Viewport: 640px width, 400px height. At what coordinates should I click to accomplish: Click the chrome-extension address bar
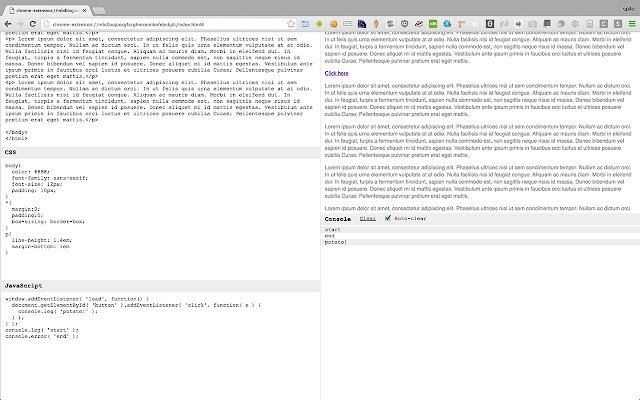[168, 24]
